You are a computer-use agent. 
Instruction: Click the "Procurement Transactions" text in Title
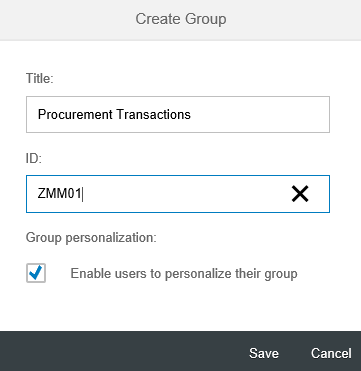click(114, 114)
